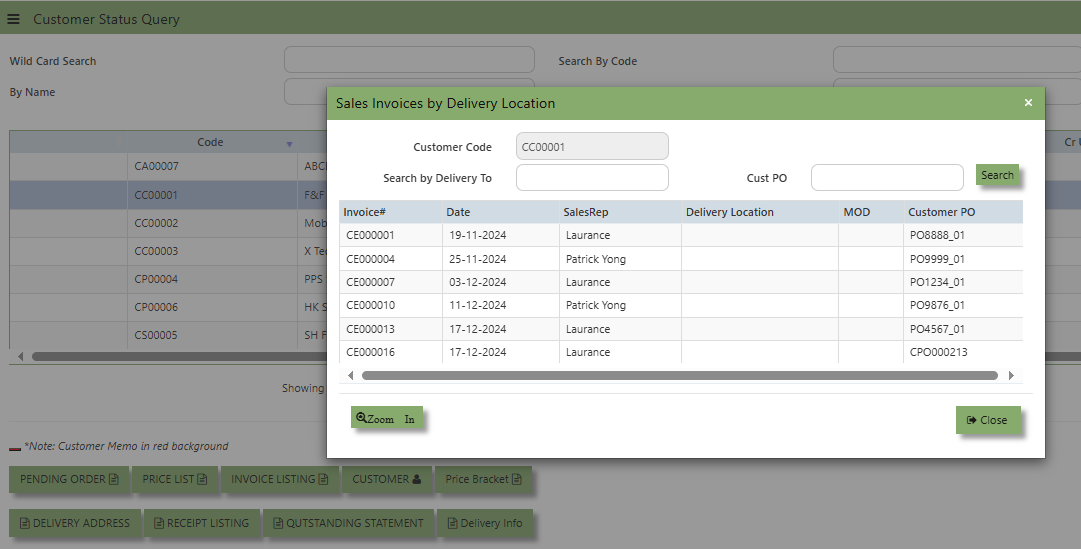This screenshot has width=1081, height=549.
Task: Click customer PO PO9999_01
Action: coord(937,259)
